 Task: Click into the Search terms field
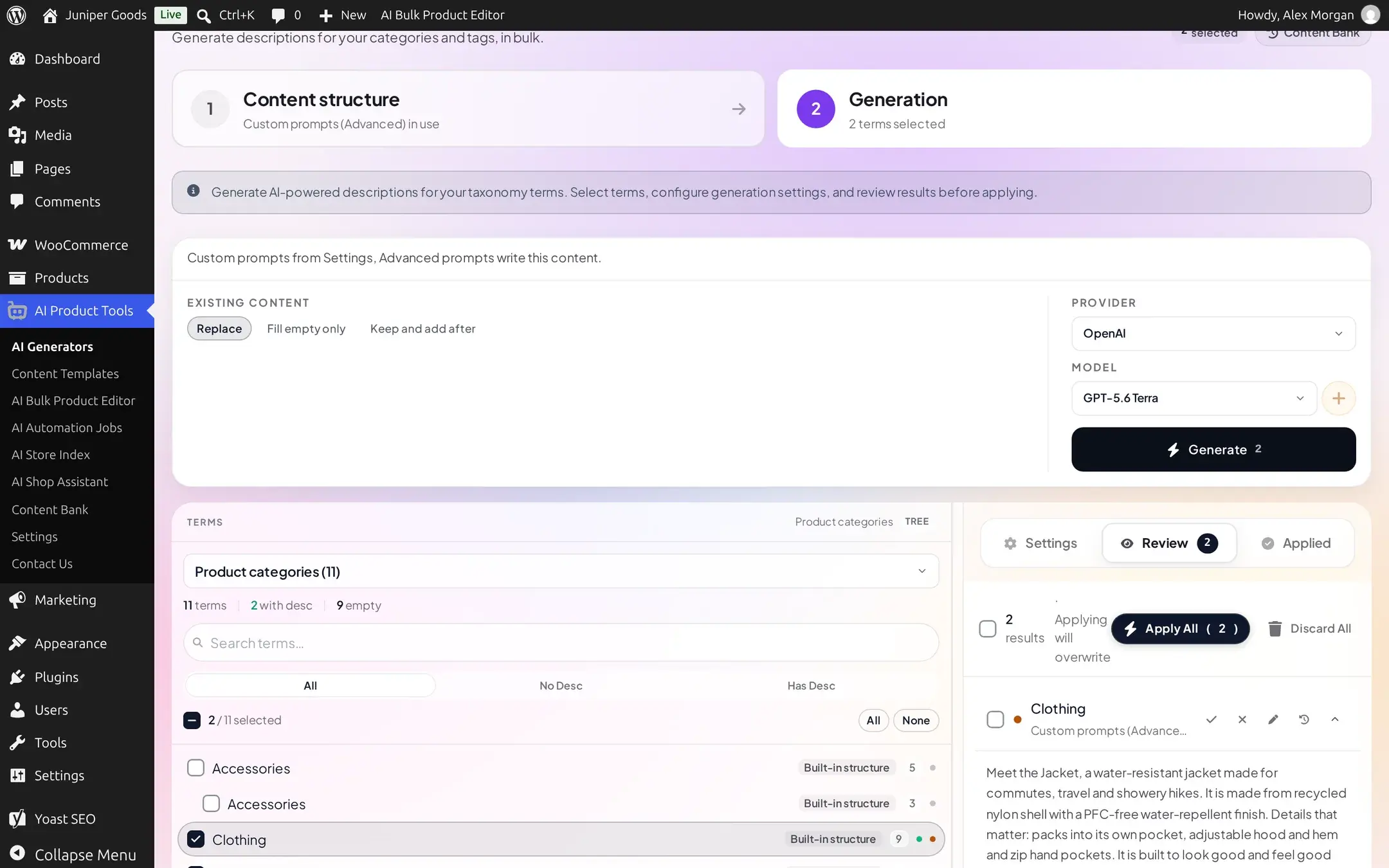coord(561,643)
